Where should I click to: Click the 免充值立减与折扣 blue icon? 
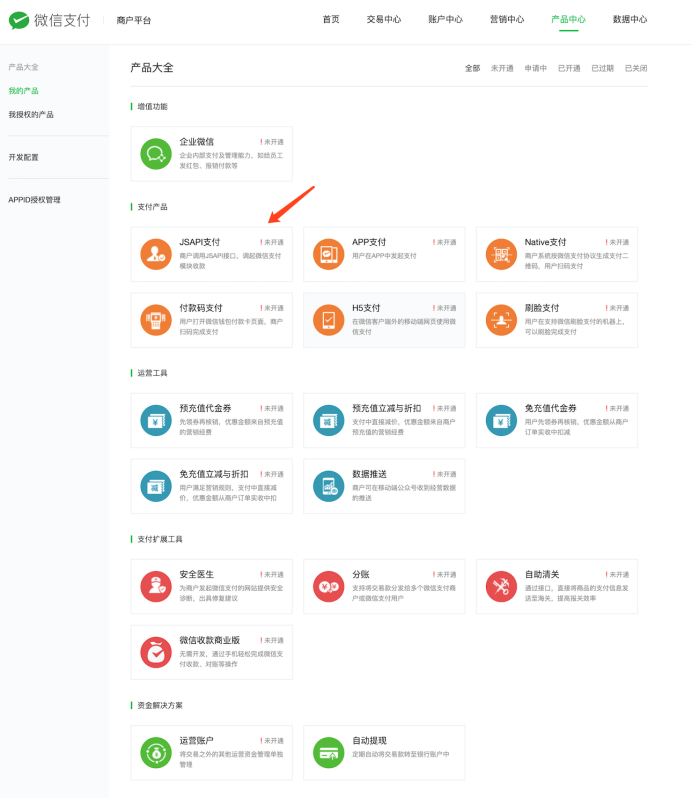[156, 486]
